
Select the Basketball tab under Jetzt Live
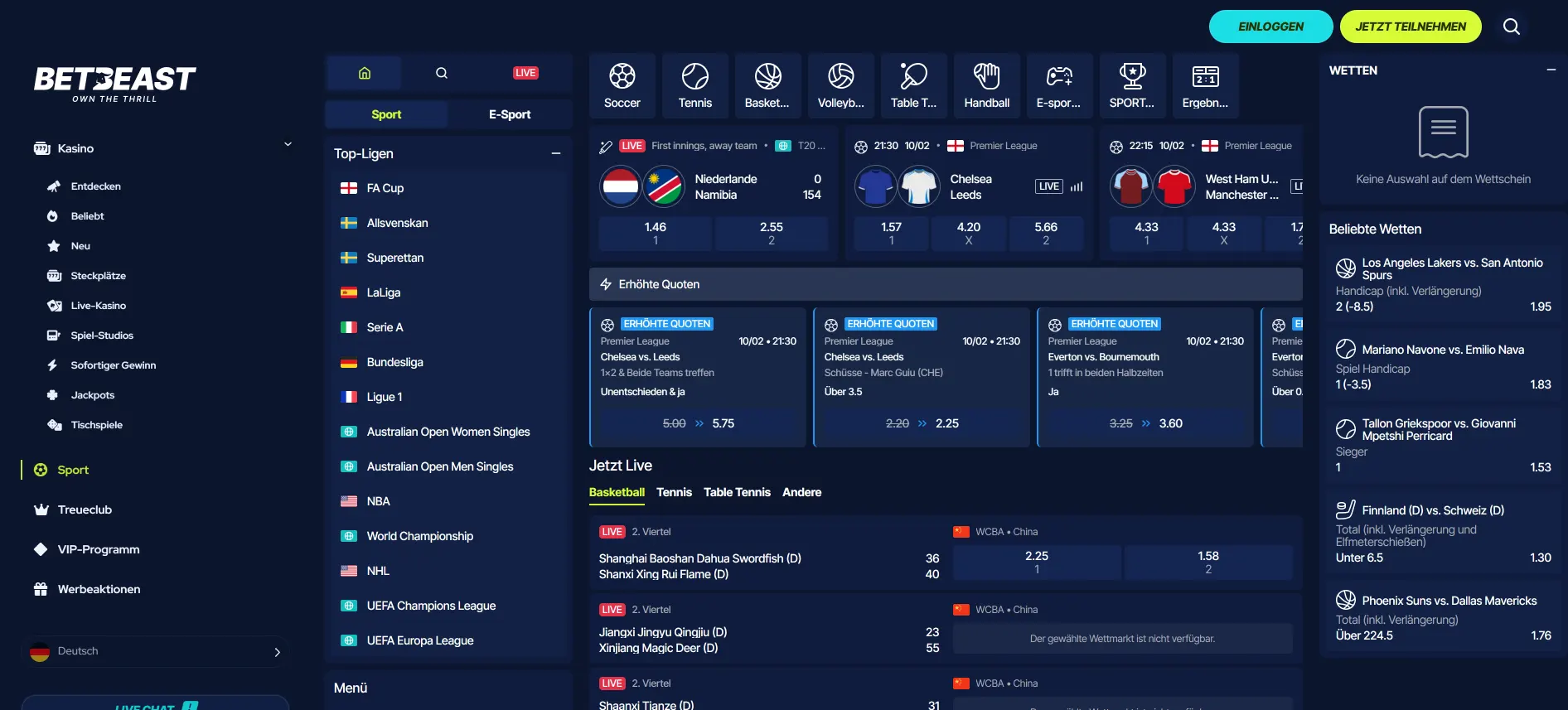coord(617,492)
